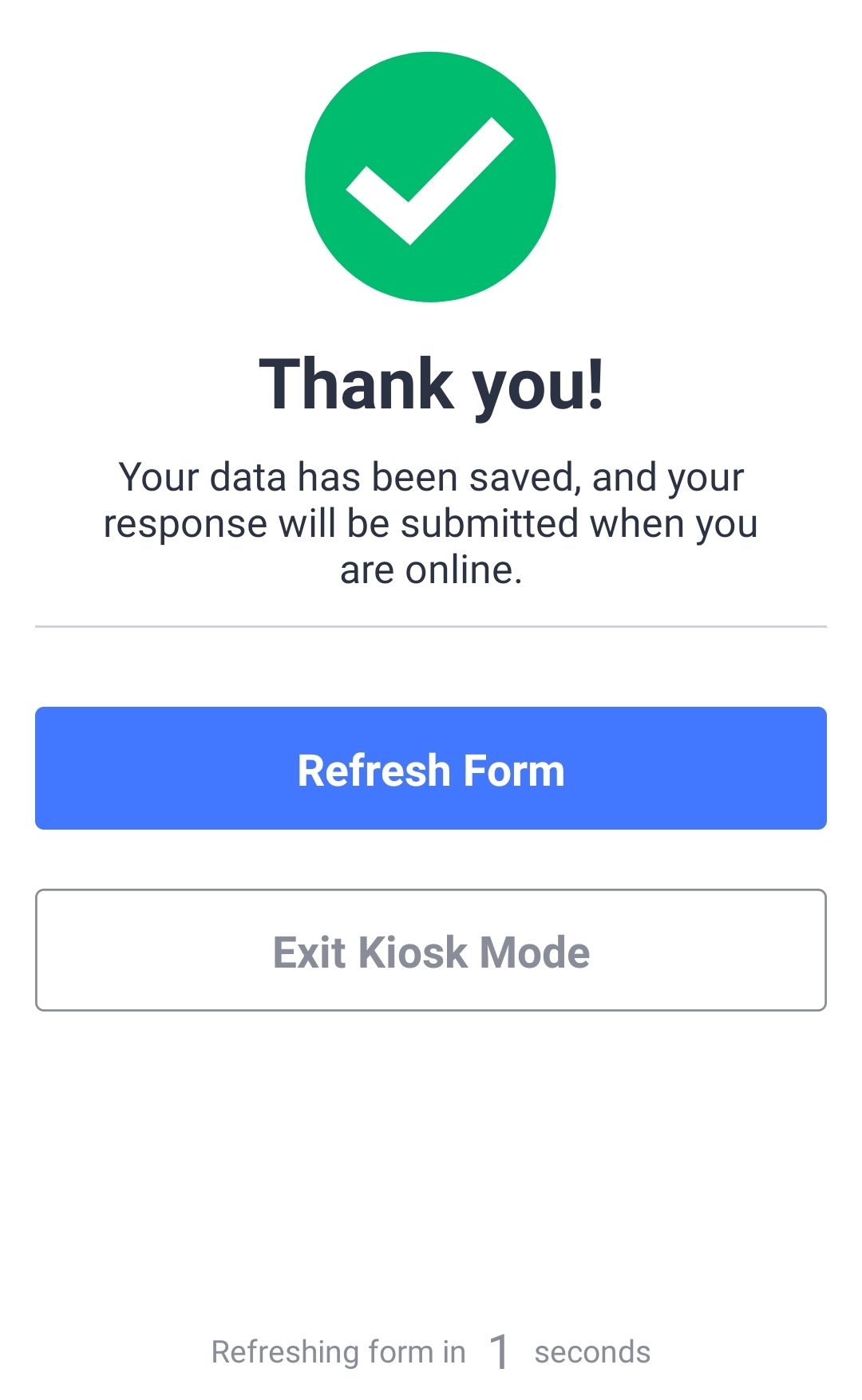Tap the word "Thank" in the heading
Image resolution: width=862 pixels, height=1400 pixels.
click(357, 385)
